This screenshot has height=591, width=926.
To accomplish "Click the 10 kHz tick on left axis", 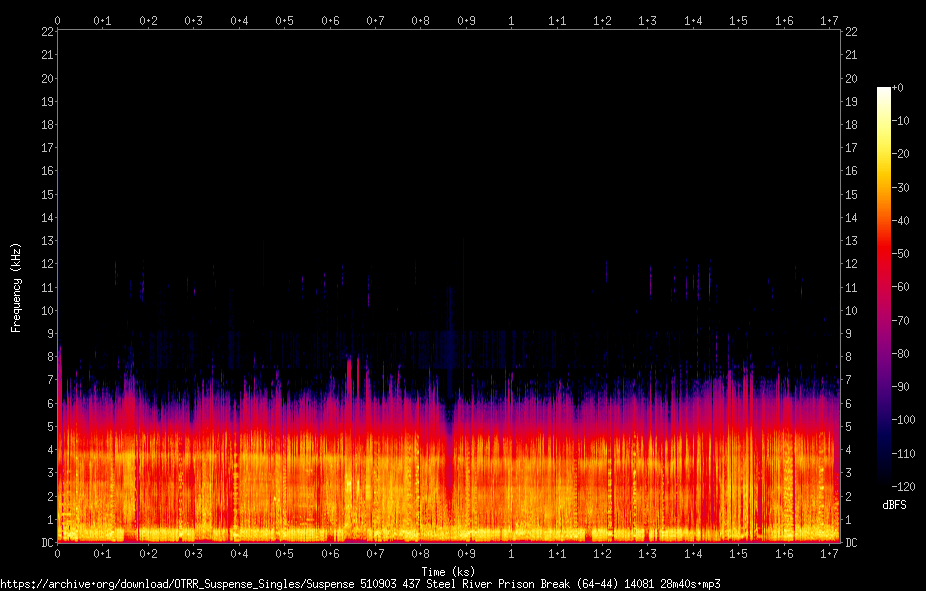I will coord(47,311).
